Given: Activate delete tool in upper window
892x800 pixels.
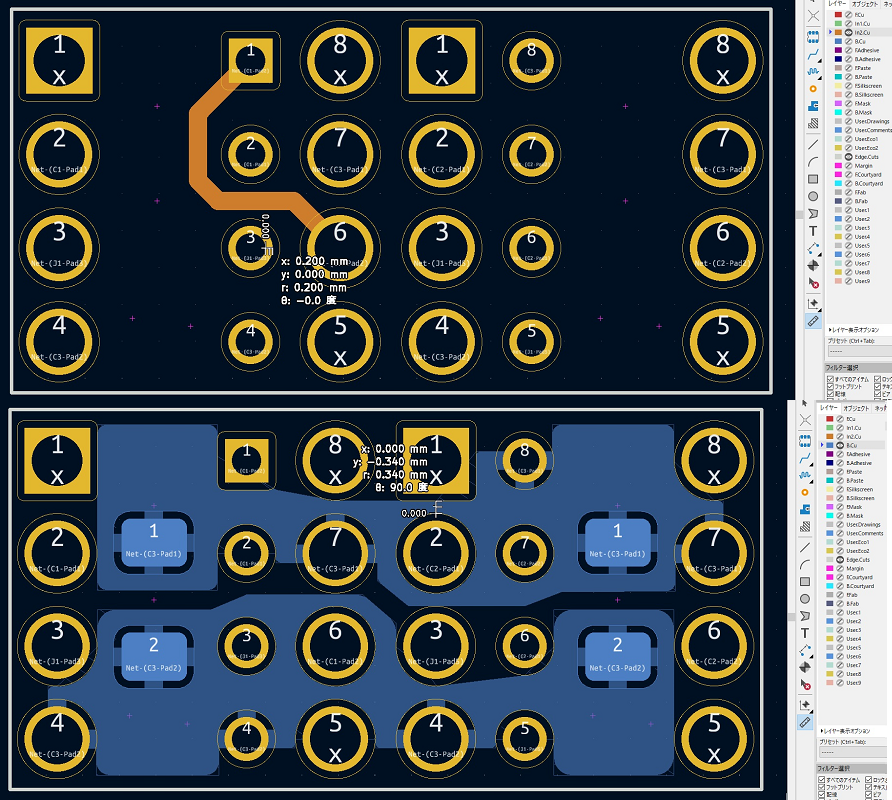Looking at the screenshot, I should 813,283.
